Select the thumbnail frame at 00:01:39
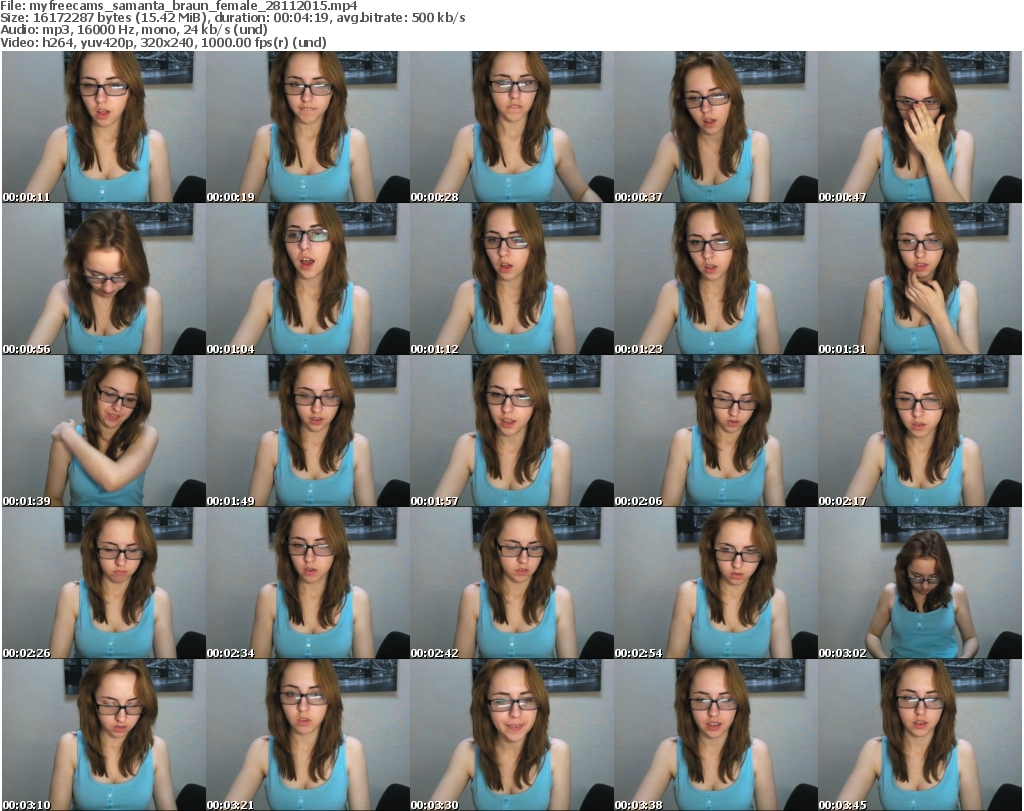This screenshot has width=1024, height=811. coord(104,431)
